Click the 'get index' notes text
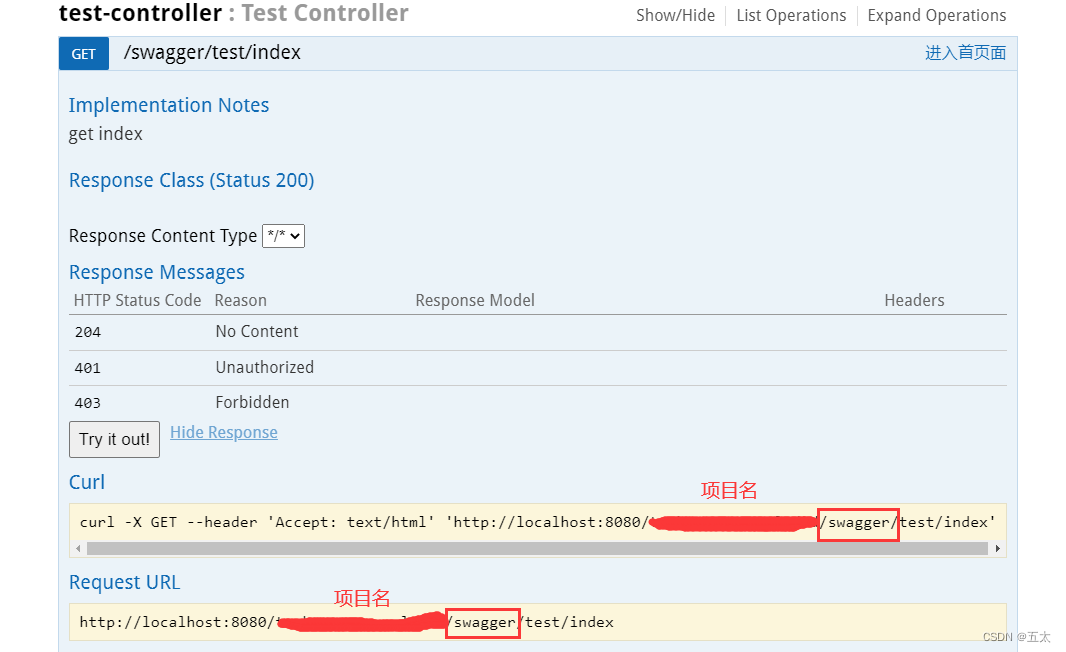The image size is (1066, 652). [x=105, y=135]
